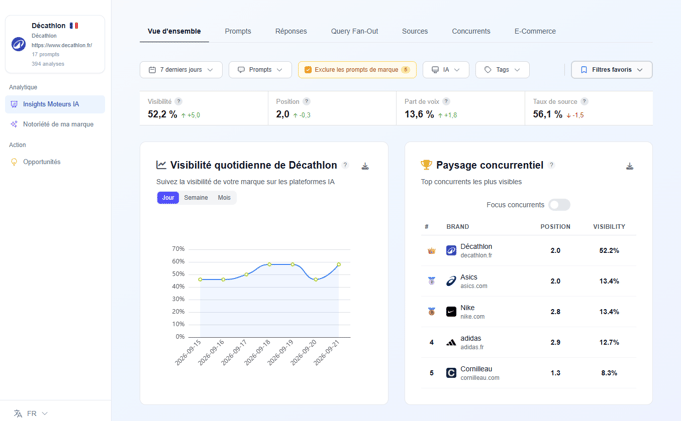Expand the Tags filter dropdown
681x421 pixels.
pyautogui.click(x=502, y=70)
